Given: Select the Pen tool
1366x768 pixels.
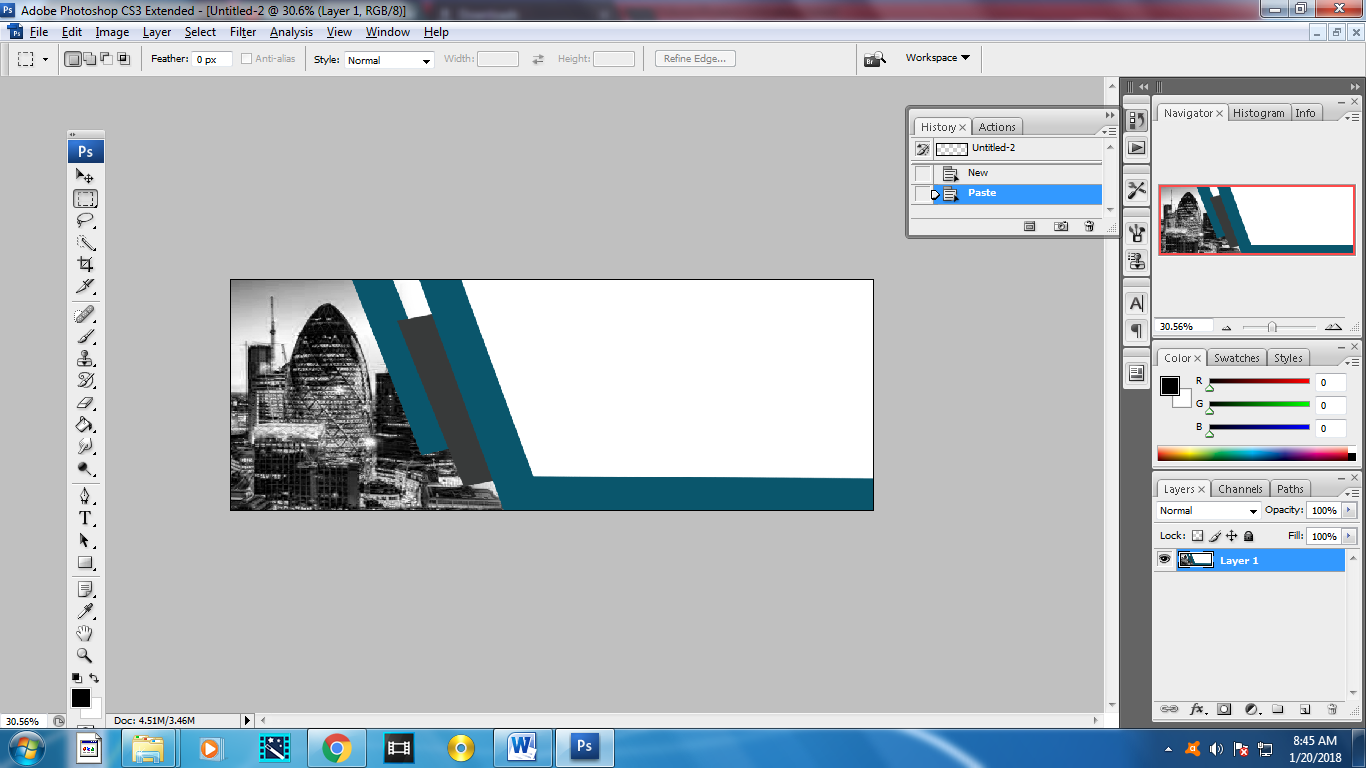Looking at the screenshot, I should coord(85,497).
